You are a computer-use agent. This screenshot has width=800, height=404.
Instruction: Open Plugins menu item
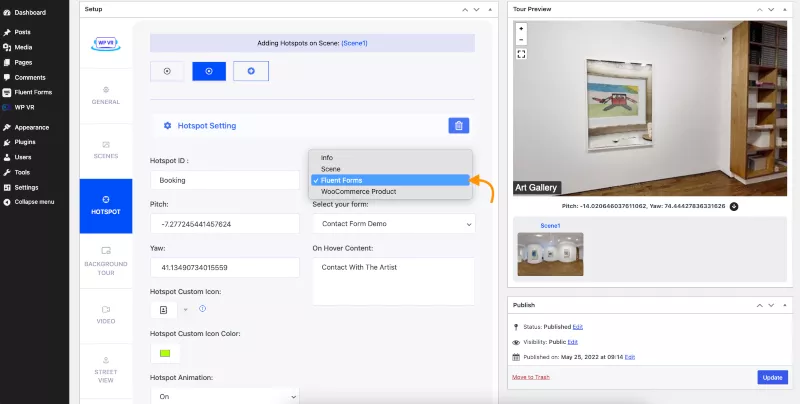[x=19, y=142]
